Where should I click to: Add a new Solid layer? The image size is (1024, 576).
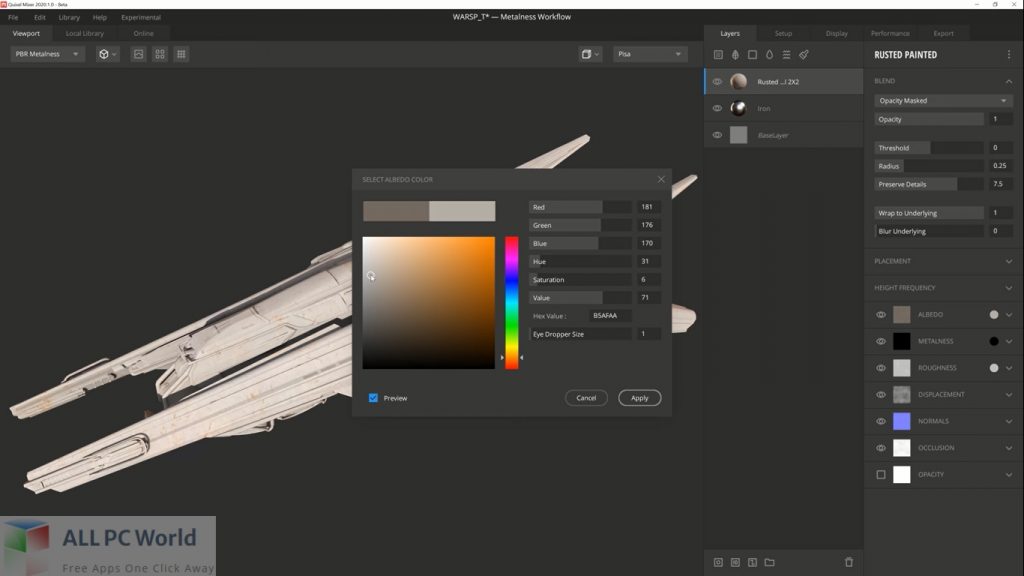pyautogui.click(x=753, y=55)
